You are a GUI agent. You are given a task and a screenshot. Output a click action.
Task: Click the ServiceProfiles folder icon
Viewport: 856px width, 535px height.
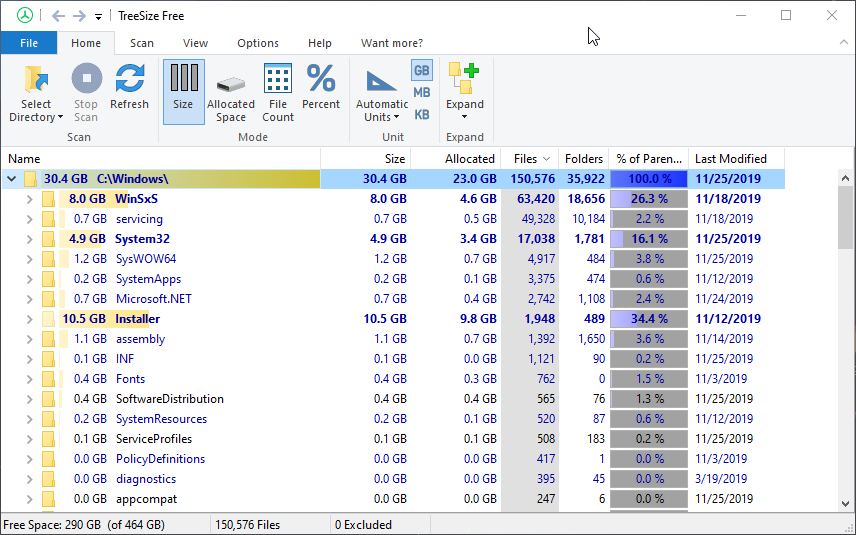point(49,439)
